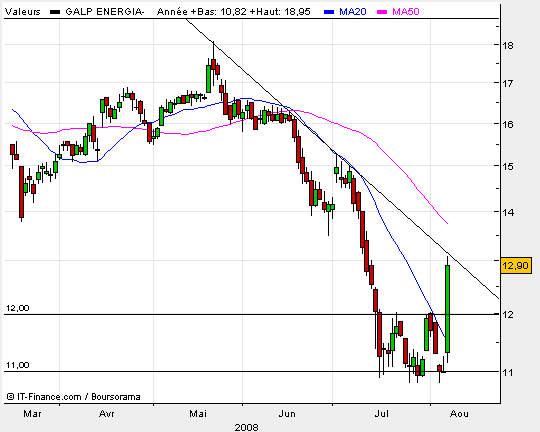Screen dimensions: 540x432
Task: Click the Jun month axis label
Action: click(x=287, y=413)
